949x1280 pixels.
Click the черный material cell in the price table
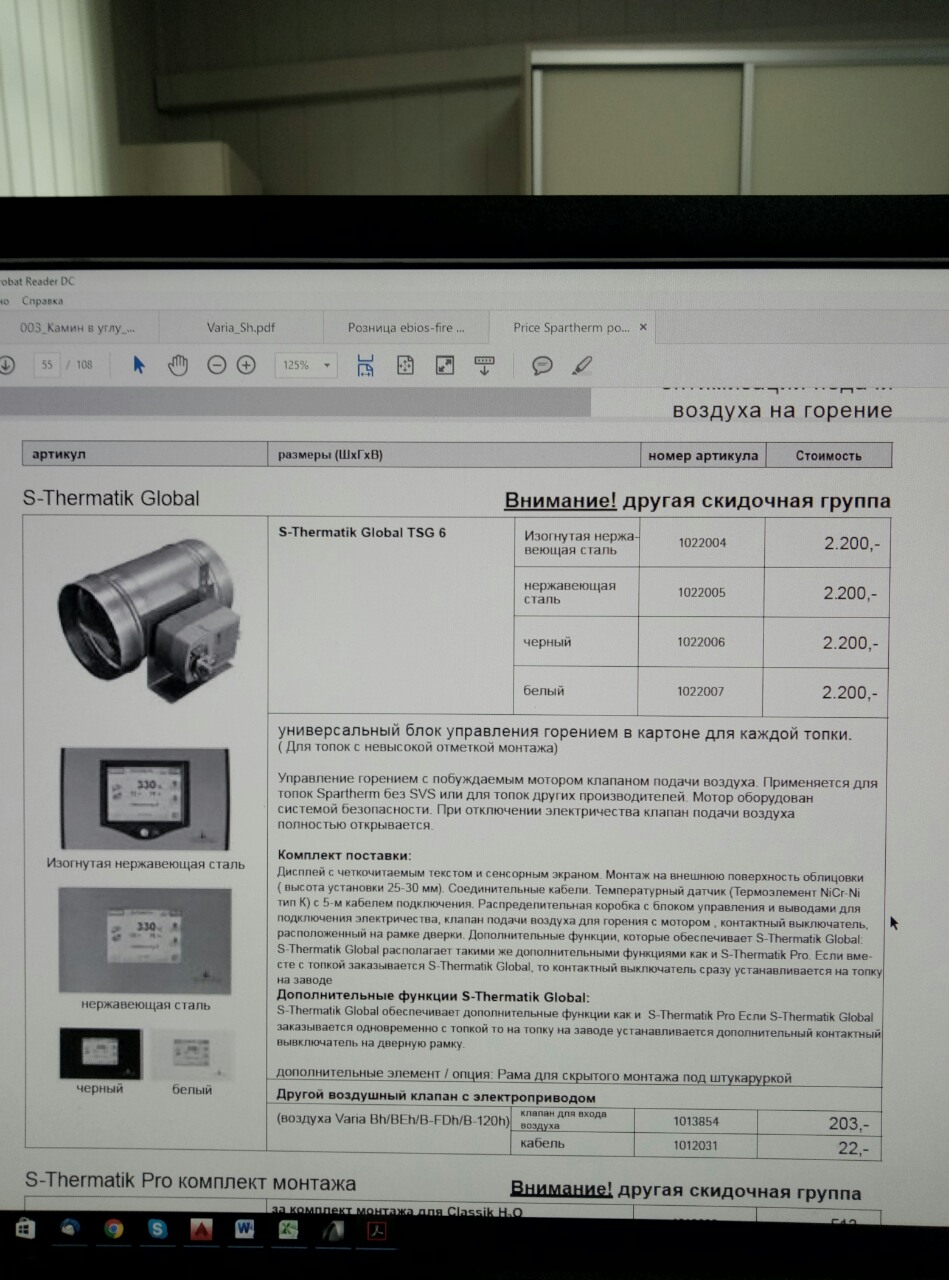coord(577,642)
